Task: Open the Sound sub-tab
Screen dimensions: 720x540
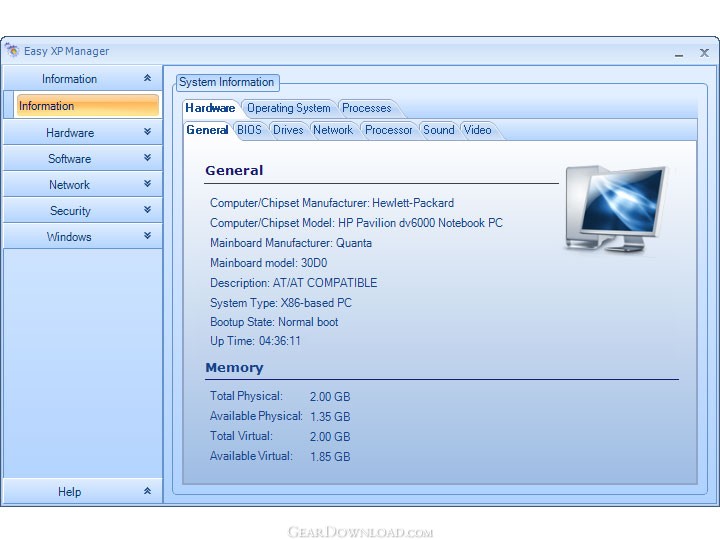Action: 439,130
